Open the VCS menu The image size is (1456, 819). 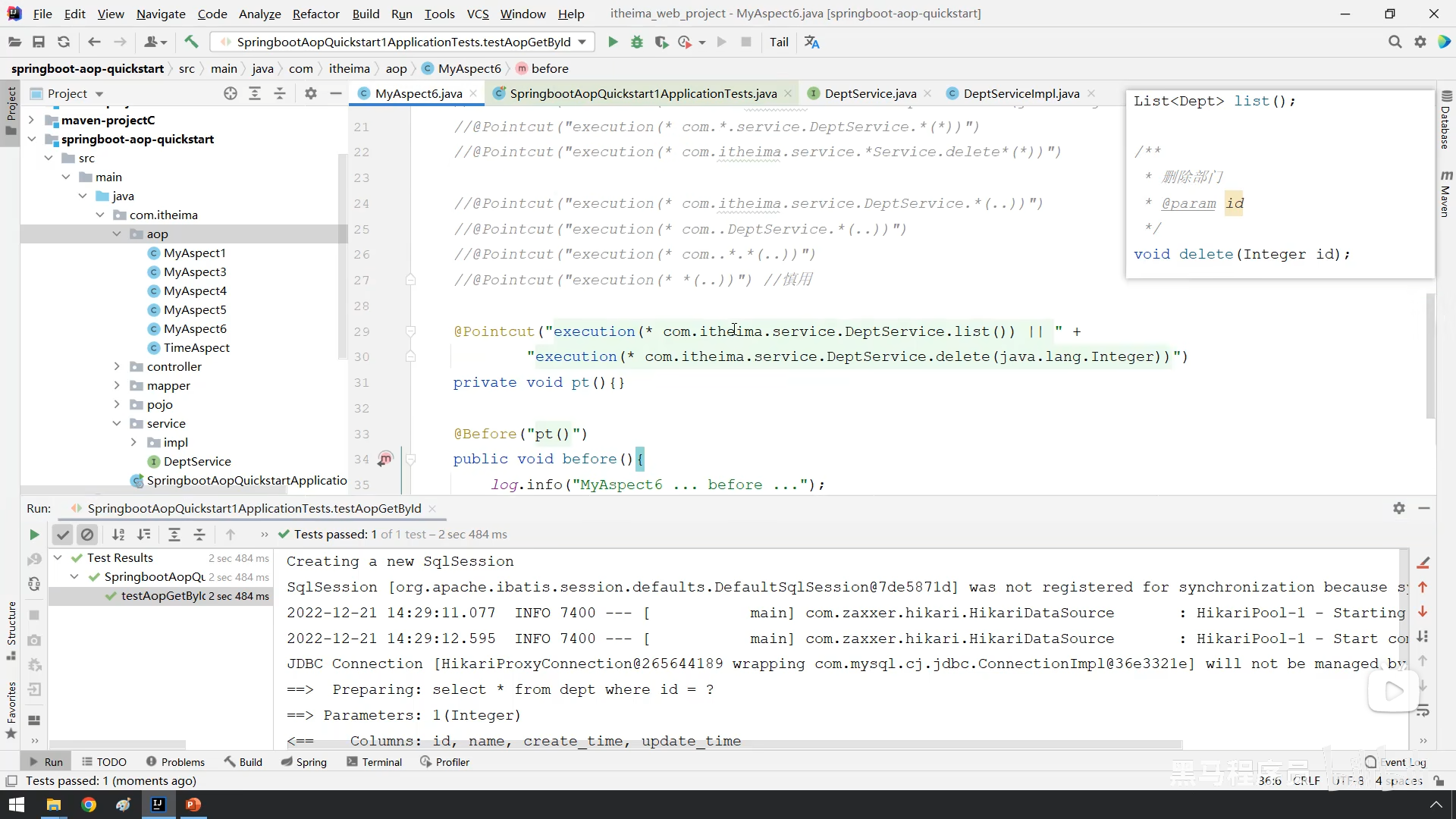tap(478, 14)
